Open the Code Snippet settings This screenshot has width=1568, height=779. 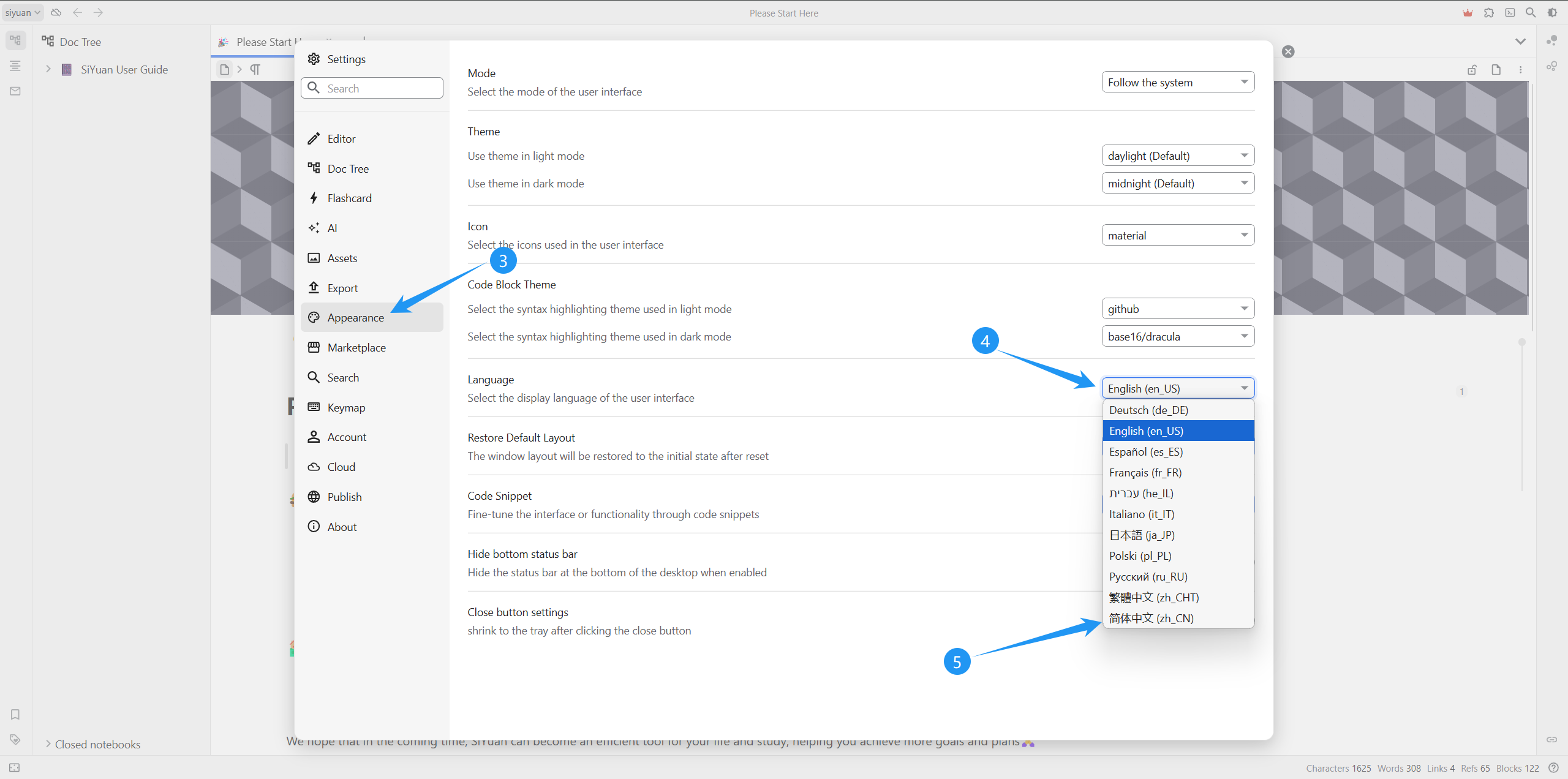click(500, 495)
